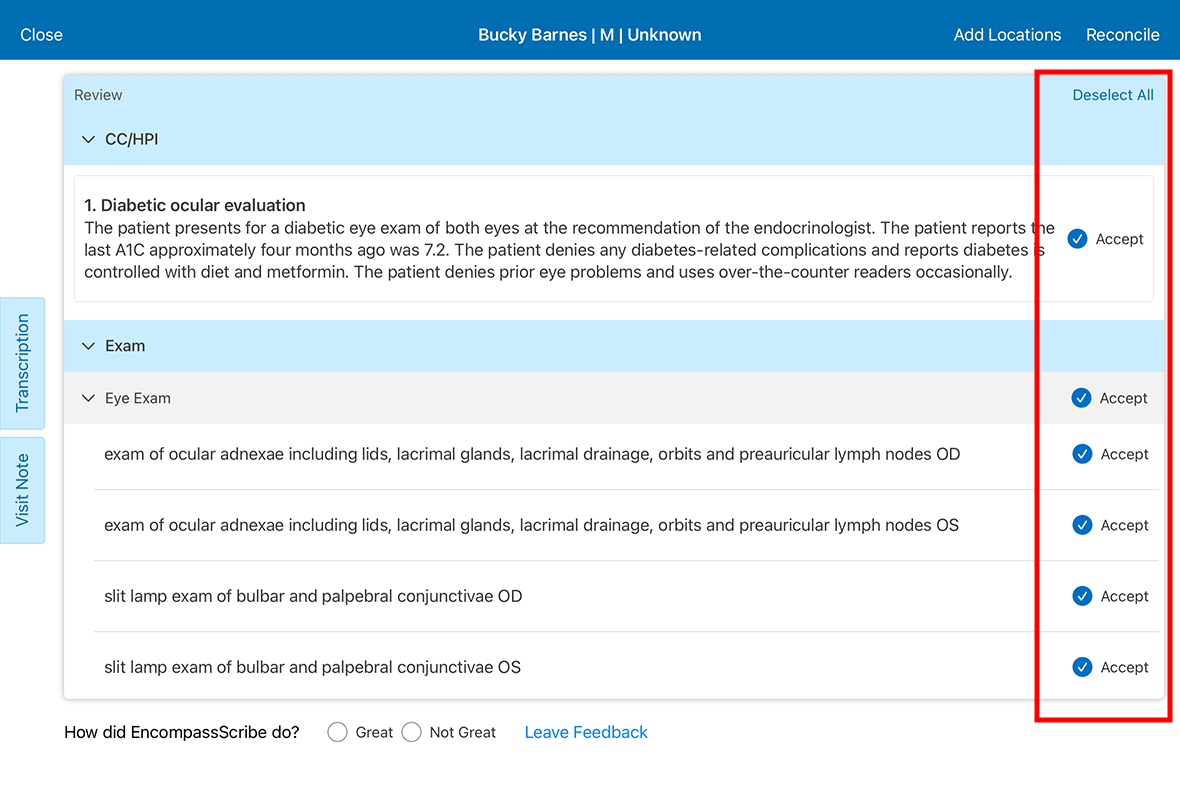Click Add Locations in the header
Image resolution: width=1180 pixels, height=798 pixels.
coord(1007,35)
